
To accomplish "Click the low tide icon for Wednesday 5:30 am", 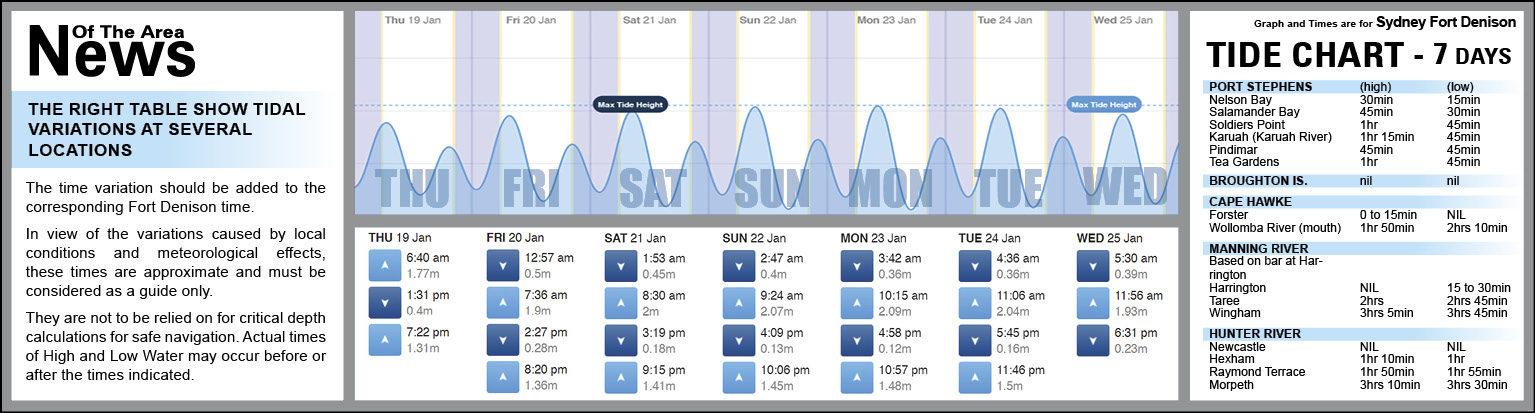I will (x=1092, y=266).
